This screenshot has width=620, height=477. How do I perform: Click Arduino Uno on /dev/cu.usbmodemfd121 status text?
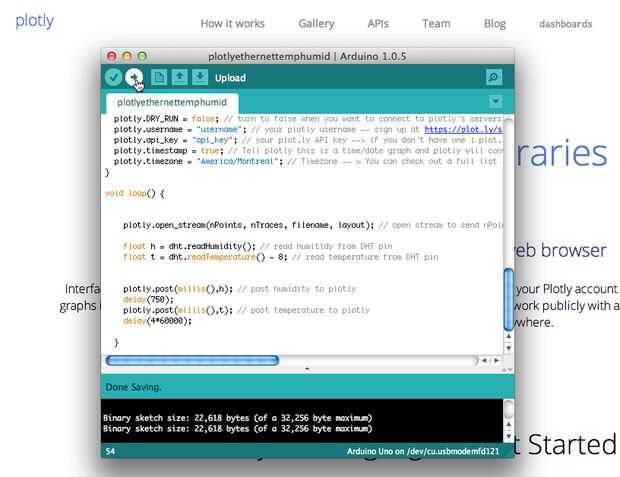[423, 451]
